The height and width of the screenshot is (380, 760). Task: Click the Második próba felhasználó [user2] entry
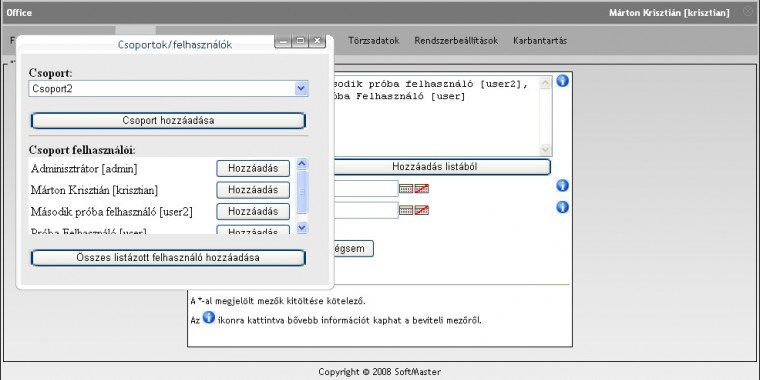[x=112, y=212]
